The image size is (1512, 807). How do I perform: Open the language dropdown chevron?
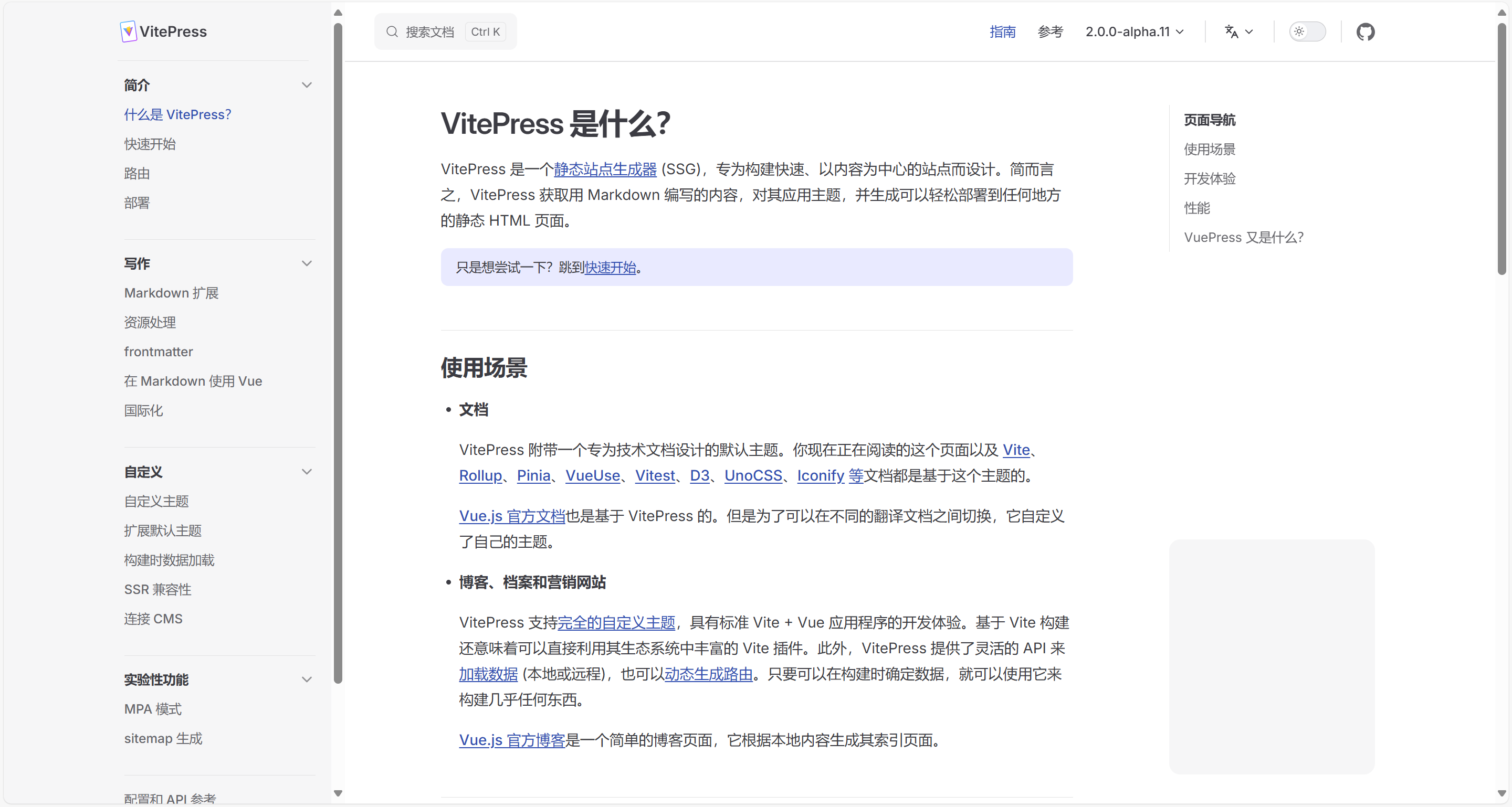1249,31
